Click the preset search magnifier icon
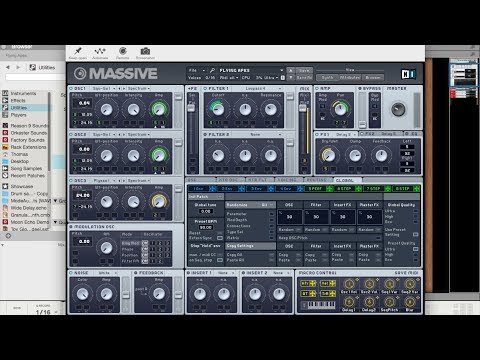The height and width of the screenshot is (360, 480). click(212, 70)
